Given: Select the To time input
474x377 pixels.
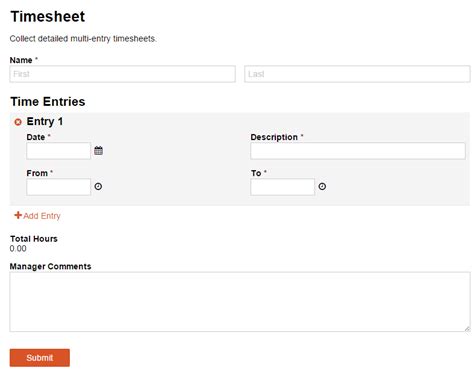Looking at the screenshot, I should (282, 187).
